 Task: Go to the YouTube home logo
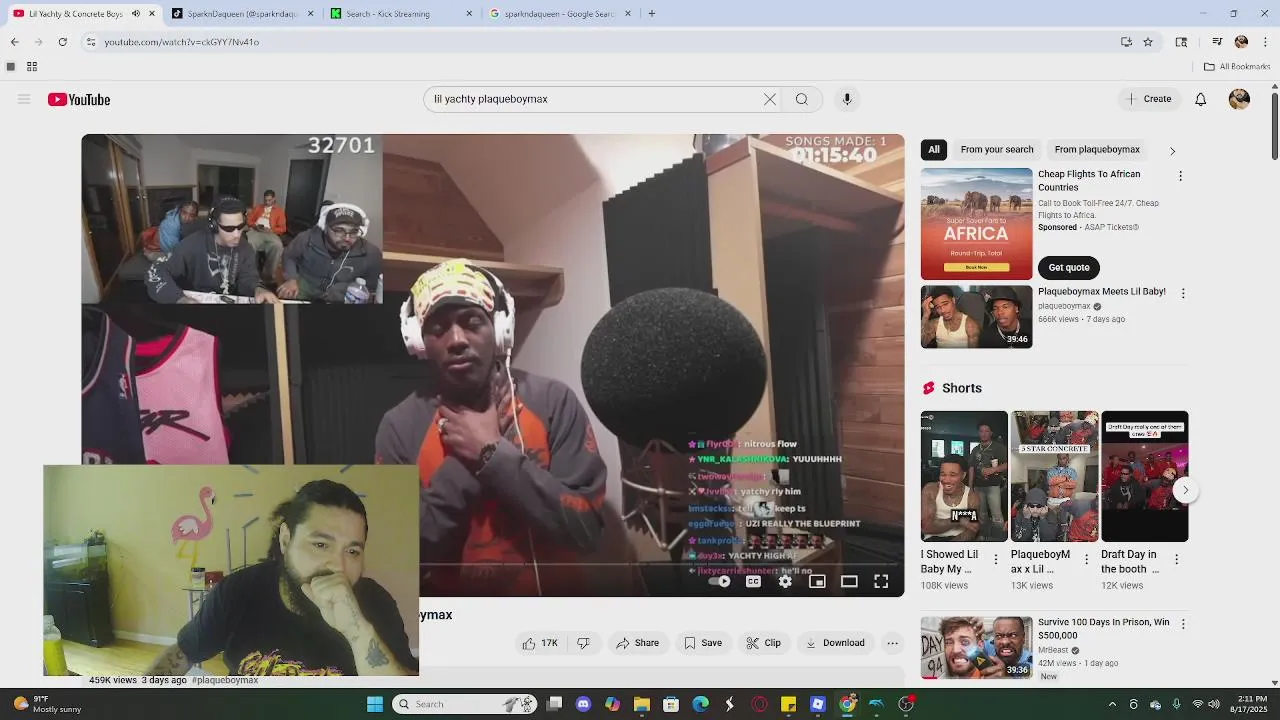click(79, 99)
